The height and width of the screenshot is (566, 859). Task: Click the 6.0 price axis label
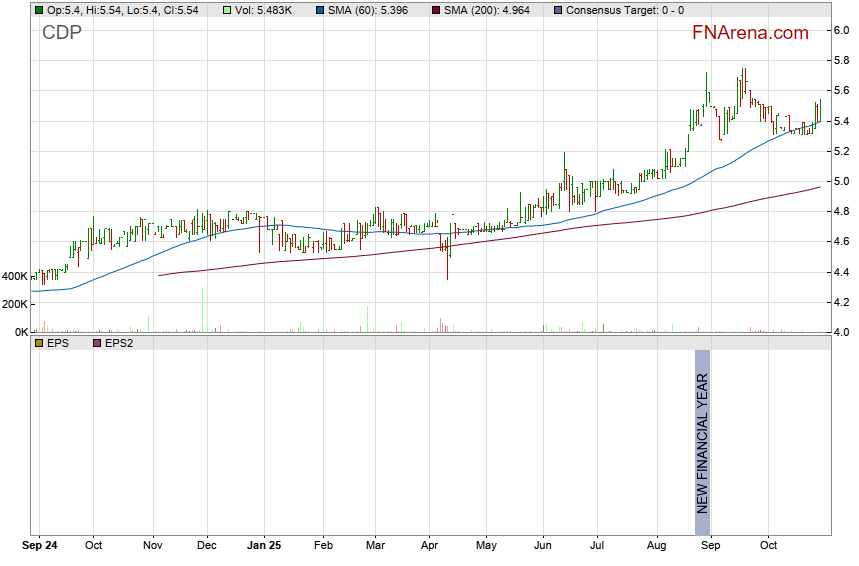tap(842, 30)
